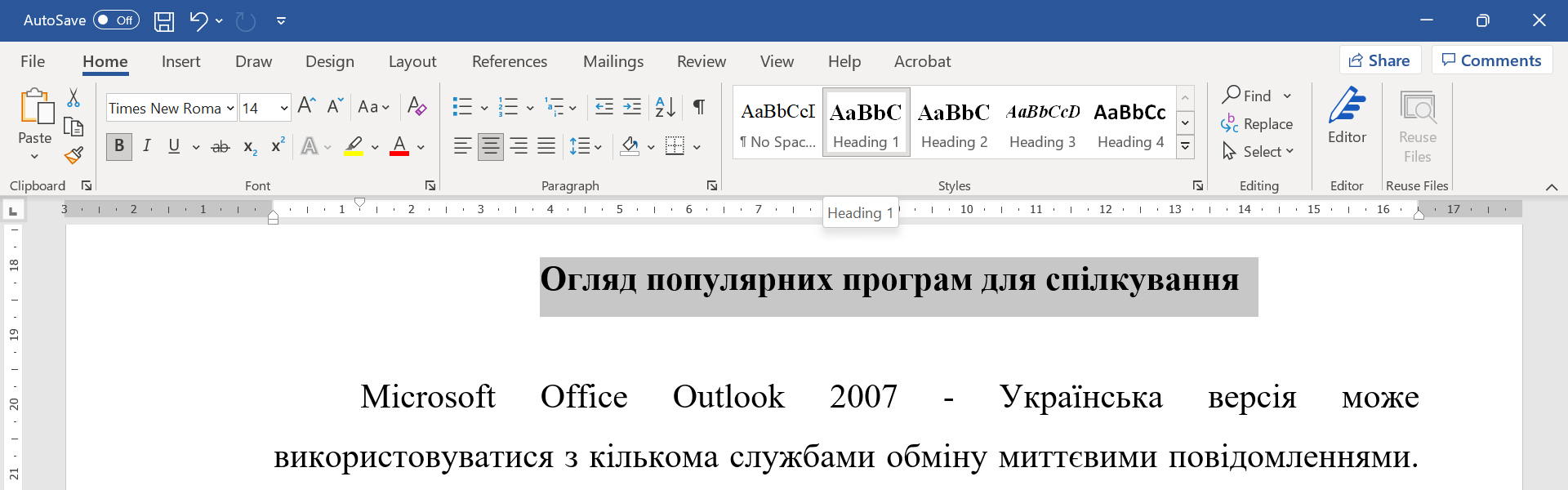Click the Save icon in title bar
Screen dimensions: 1568x490
click(164, 21)
